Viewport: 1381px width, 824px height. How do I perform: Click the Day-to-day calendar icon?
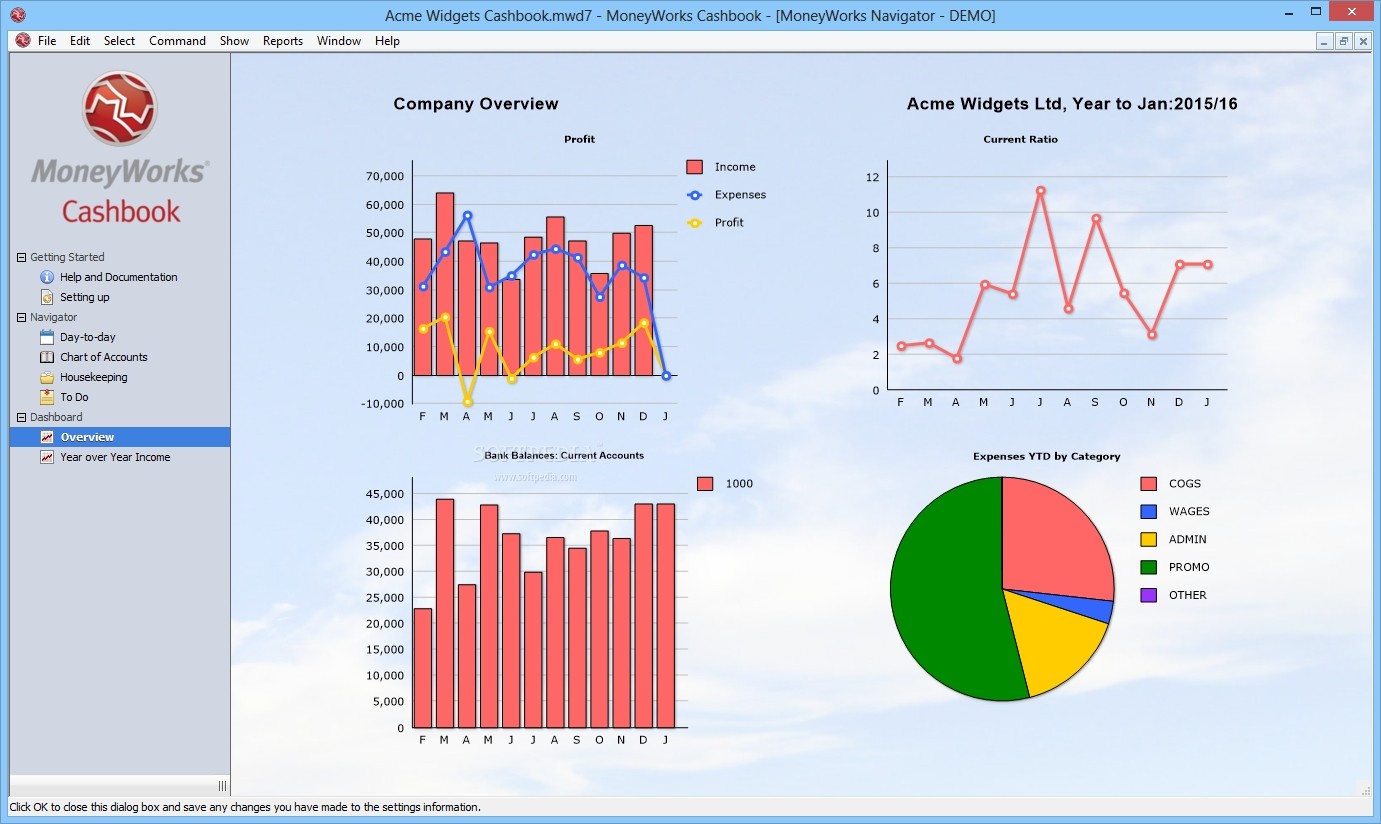[x=47, y=337]
